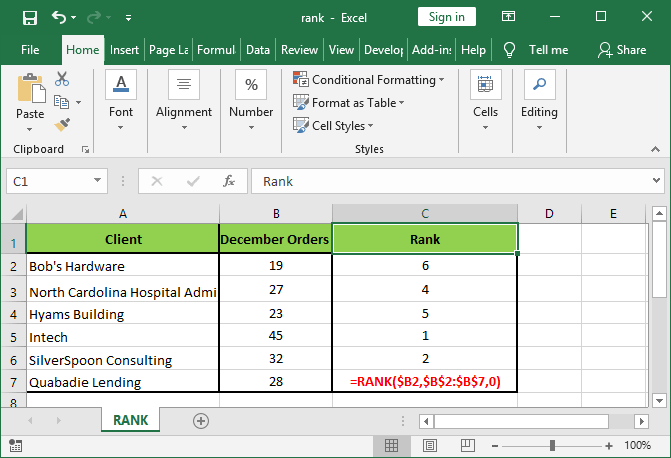Activate Format Painter brush
The width and height of the screenshot is (671, 458).
coord(62,125)
